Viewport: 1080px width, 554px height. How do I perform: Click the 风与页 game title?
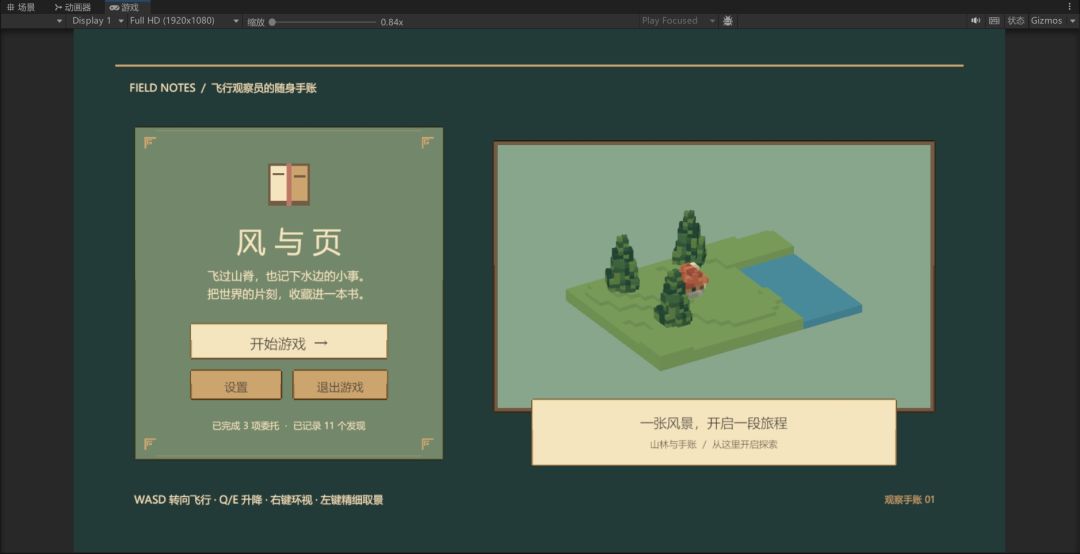coord(289,242)
